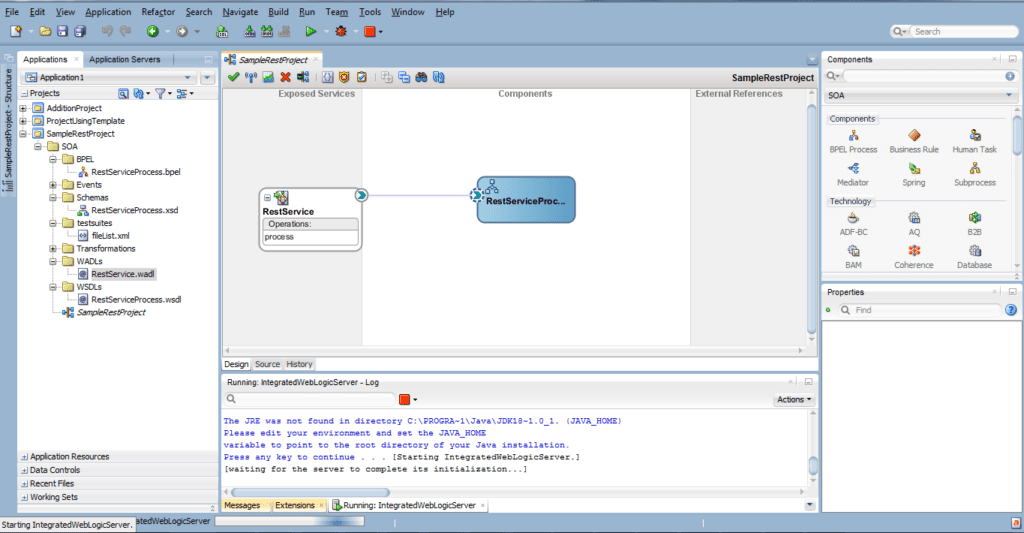Click the SQL worksheet icon in toolbar
The height and width of the screenshot is (533, 1024).
[222, 31]
